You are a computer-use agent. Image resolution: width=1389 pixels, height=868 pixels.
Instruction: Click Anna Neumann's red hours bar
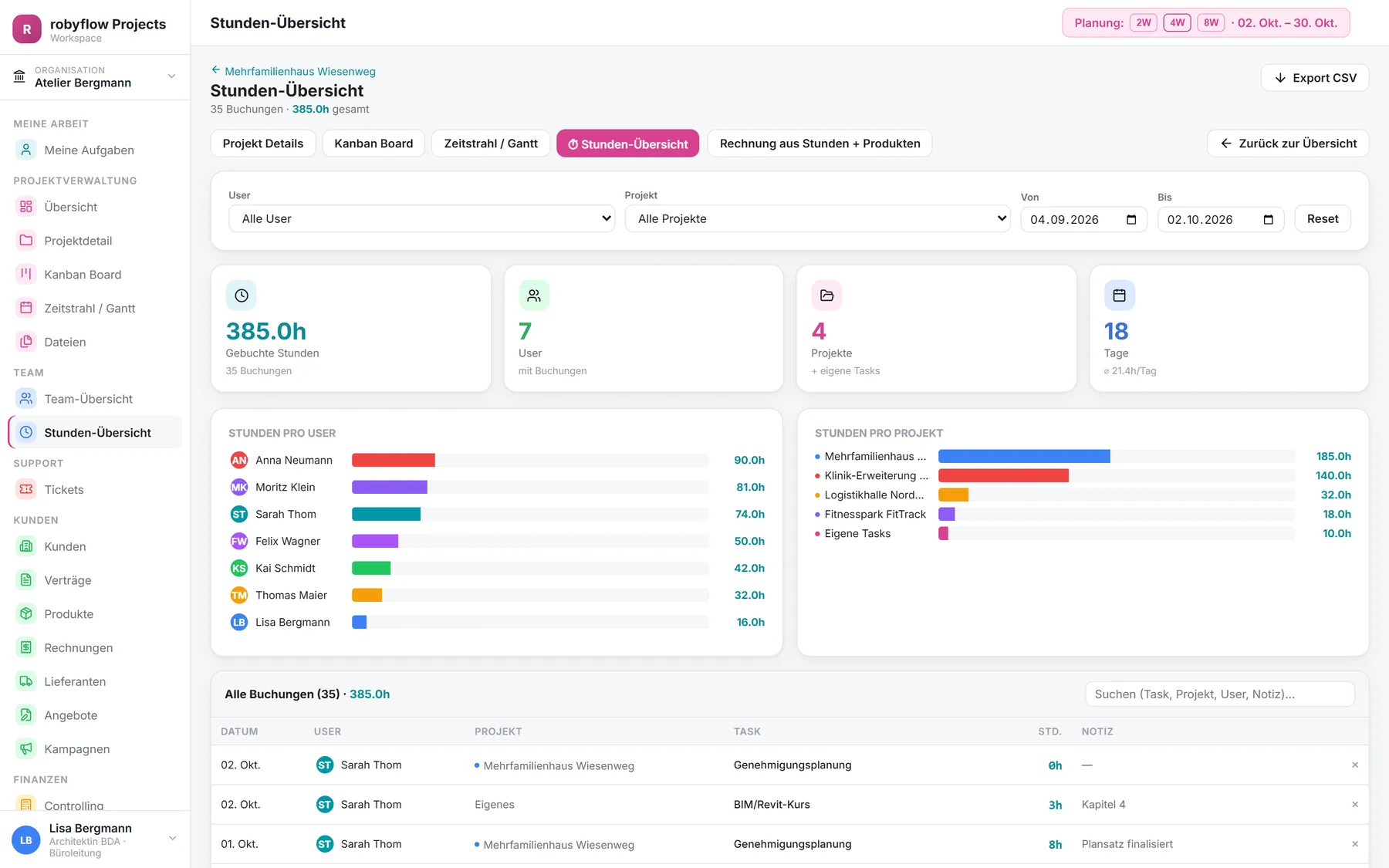click(x=394, y=460)
